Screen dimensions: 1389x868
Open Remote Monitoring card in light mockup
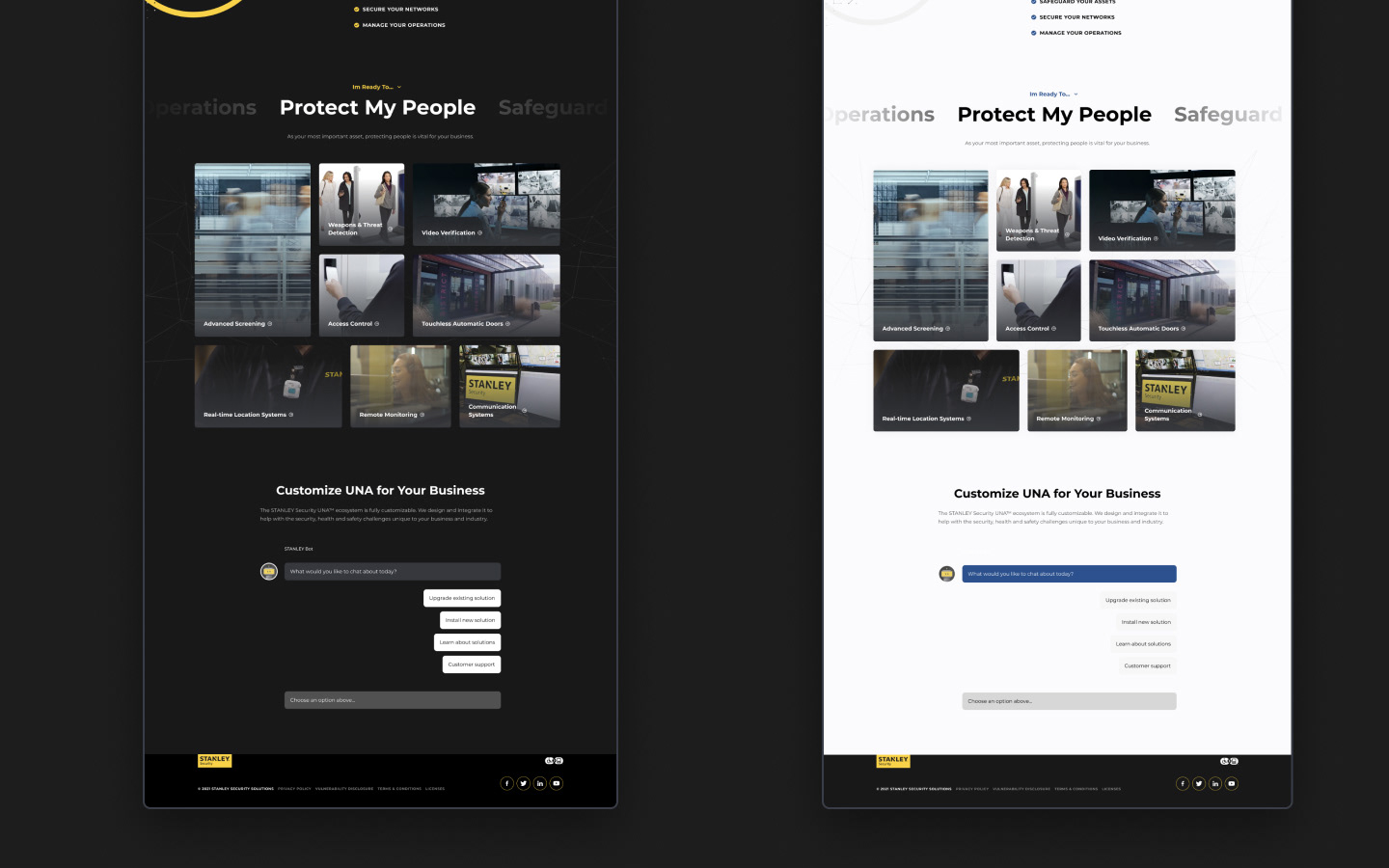pyautogui.click(x=1077, y=391)
